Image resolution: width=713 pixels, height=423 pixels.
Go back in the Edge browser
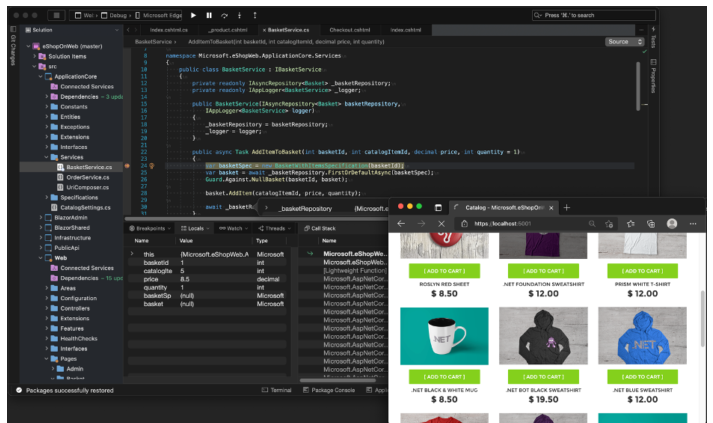coord(401,224)
